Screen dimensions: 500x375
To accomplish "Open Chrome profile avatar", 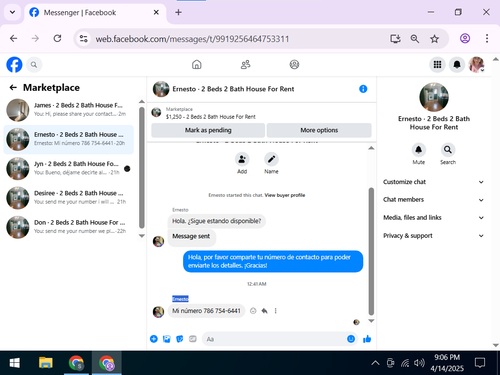I will 465,39.
